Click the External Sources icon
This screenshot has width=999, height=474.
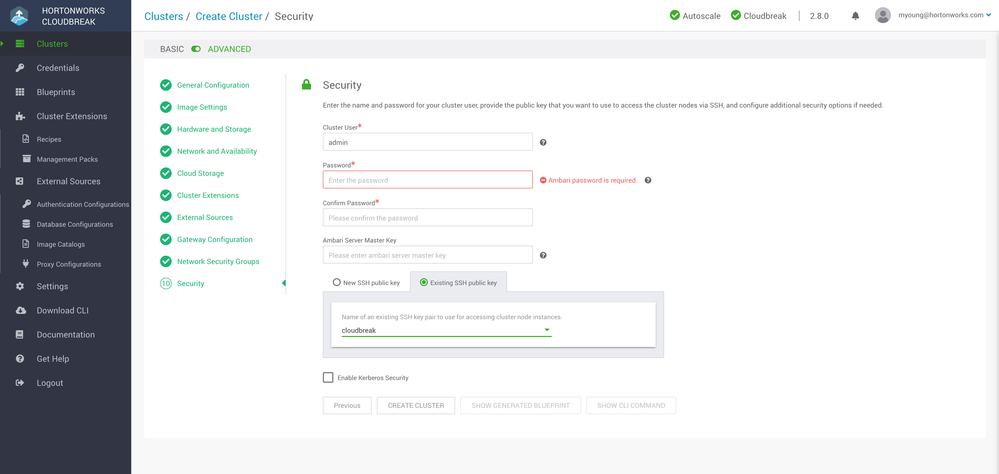click(20, 182)
